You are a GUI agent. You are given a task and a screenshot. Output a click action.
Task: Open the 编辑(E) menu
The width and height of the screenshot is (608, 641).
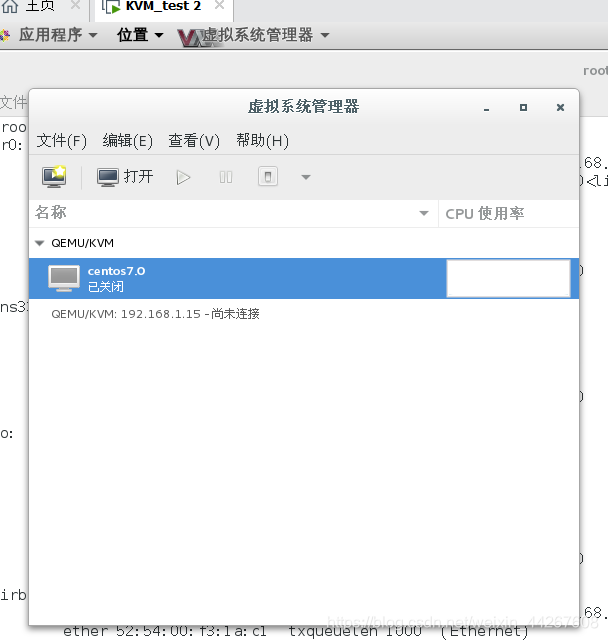point(128,141)
